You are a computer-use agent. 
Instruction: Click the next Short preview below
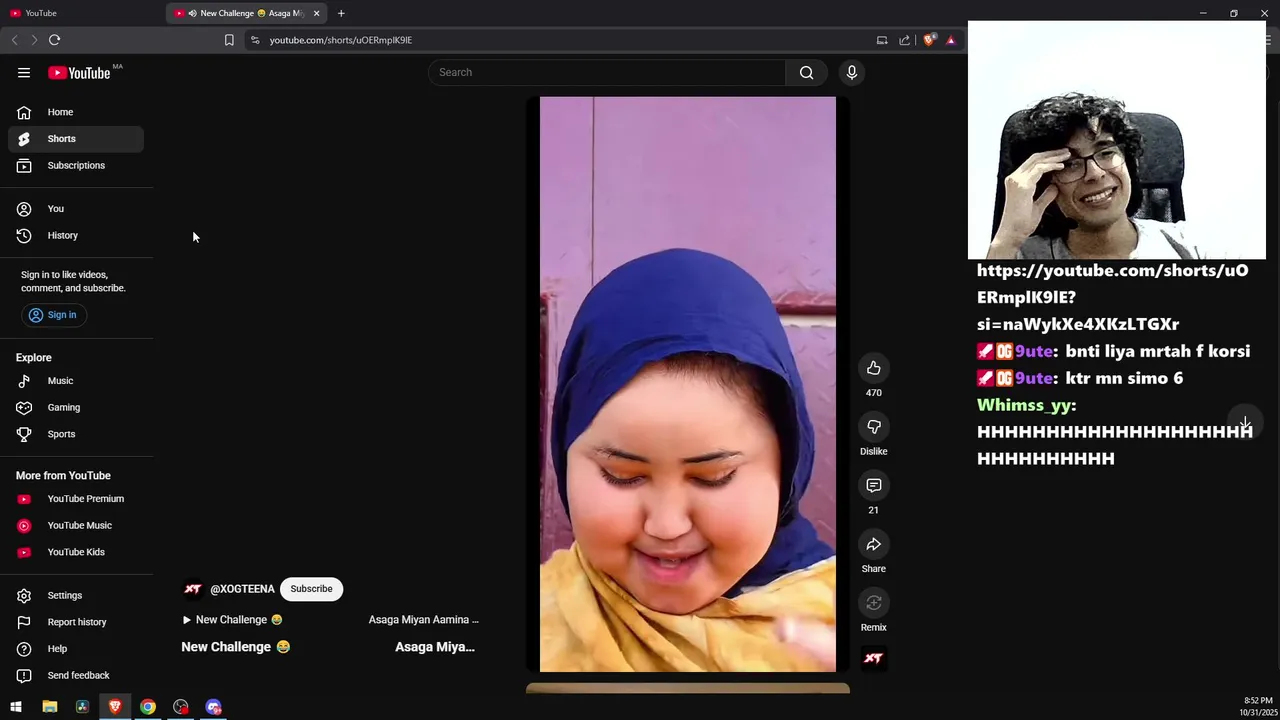point(688,688)
